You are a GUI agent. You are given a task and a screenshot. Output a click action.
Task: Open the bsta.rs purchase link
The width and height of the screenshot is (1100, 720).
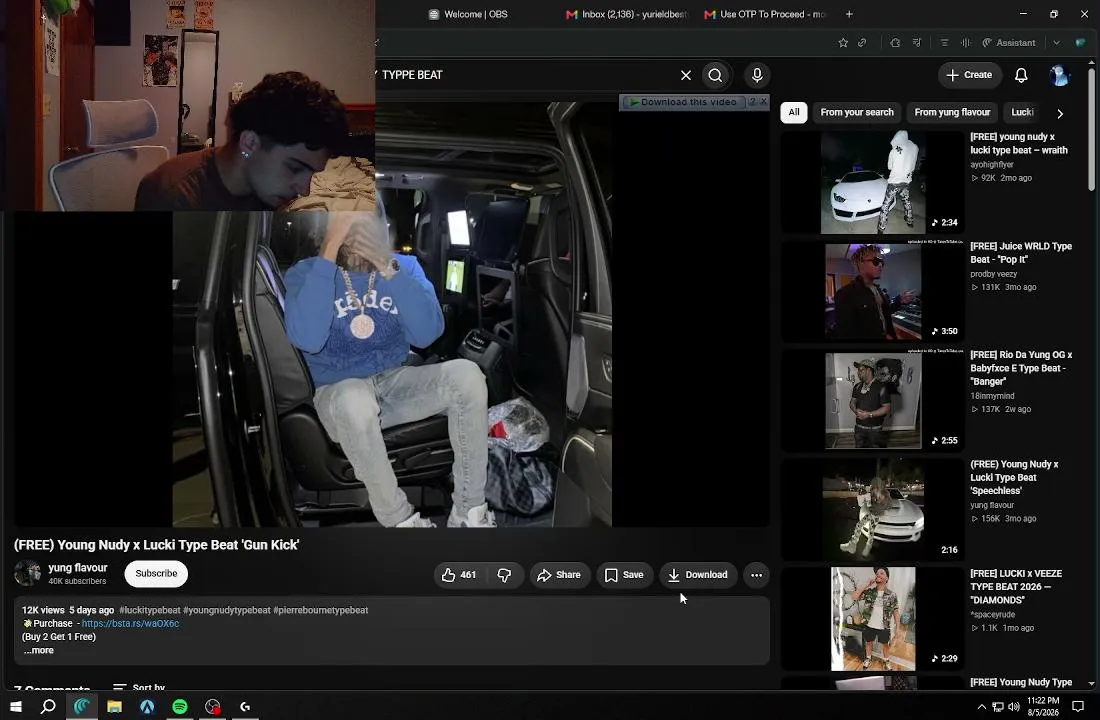click(130, 623)
